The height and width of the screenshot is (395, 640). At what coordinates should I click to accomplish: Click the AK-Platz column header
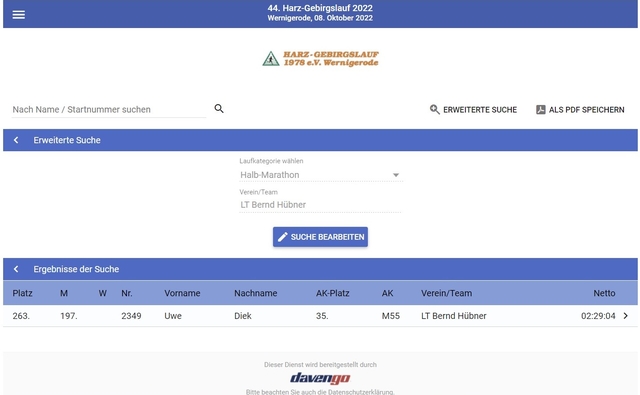pyautogui.click(x=333, y=293)
